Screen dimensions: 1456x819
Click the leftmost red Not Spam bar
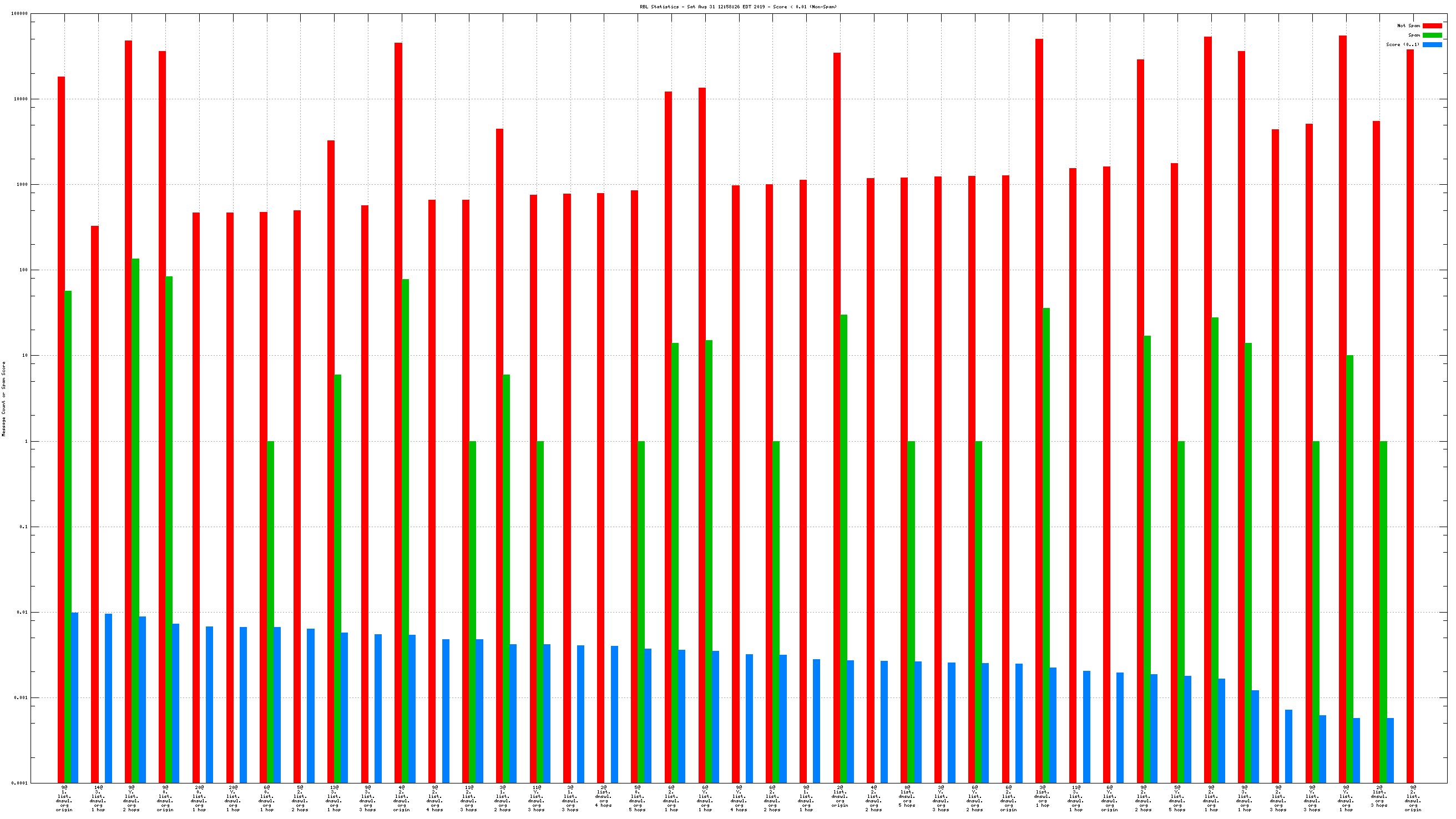pyautogui.click(x=61, y=429)
